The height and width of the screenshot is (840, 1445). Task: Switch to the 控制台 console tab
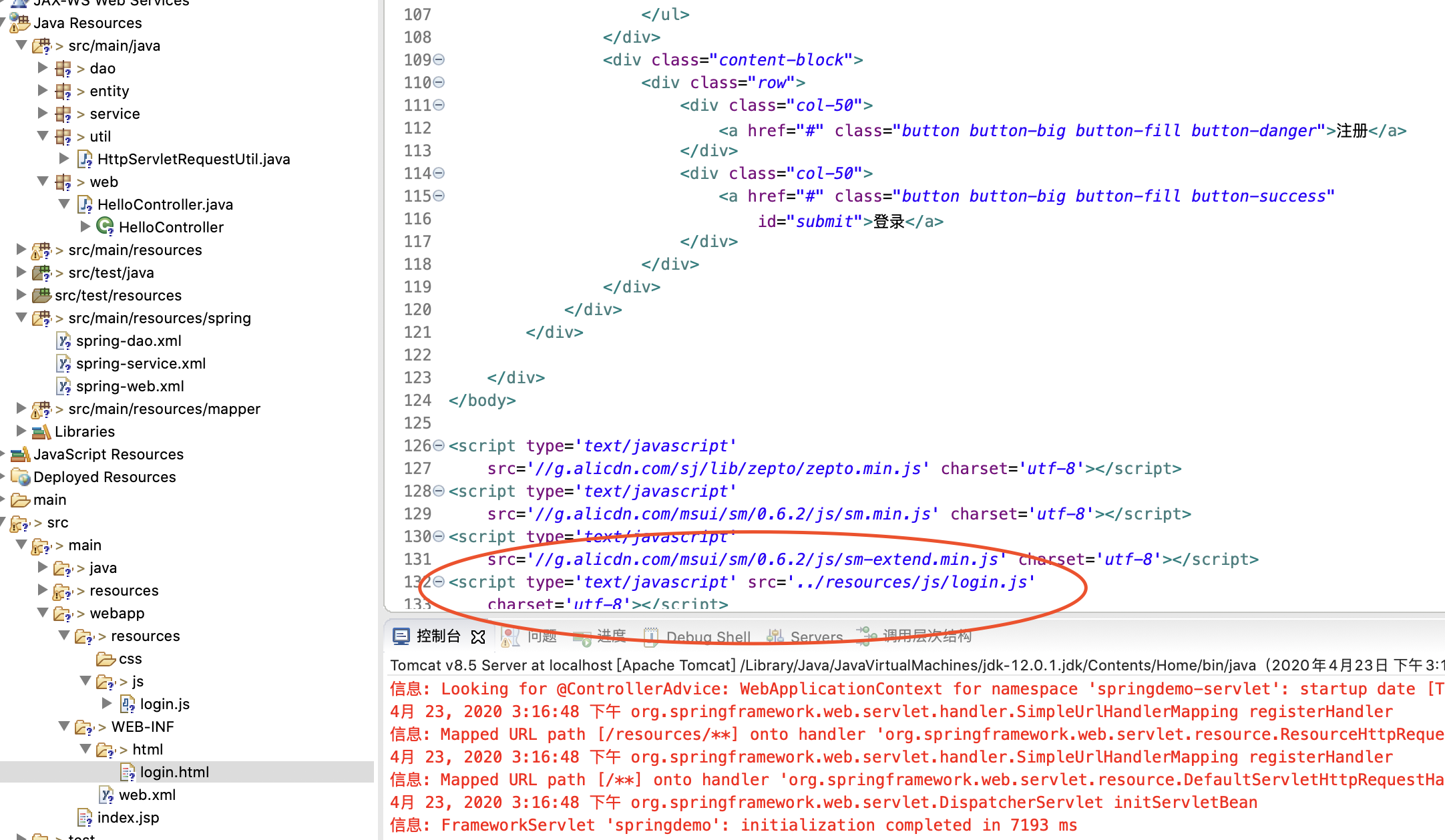[x=438, y=636]
